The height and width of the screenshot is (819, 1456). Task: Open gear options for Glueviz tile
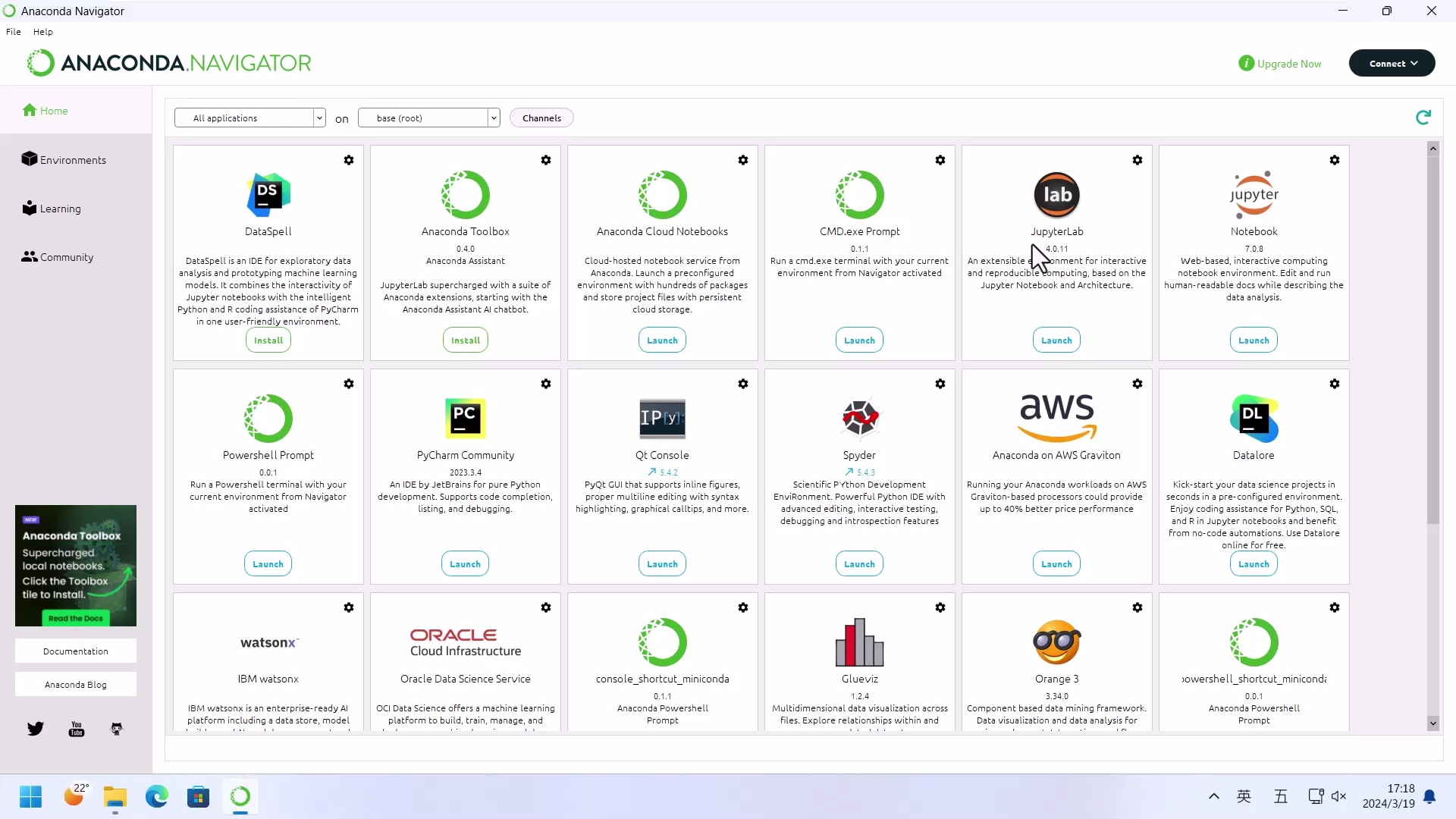(940, 607)
